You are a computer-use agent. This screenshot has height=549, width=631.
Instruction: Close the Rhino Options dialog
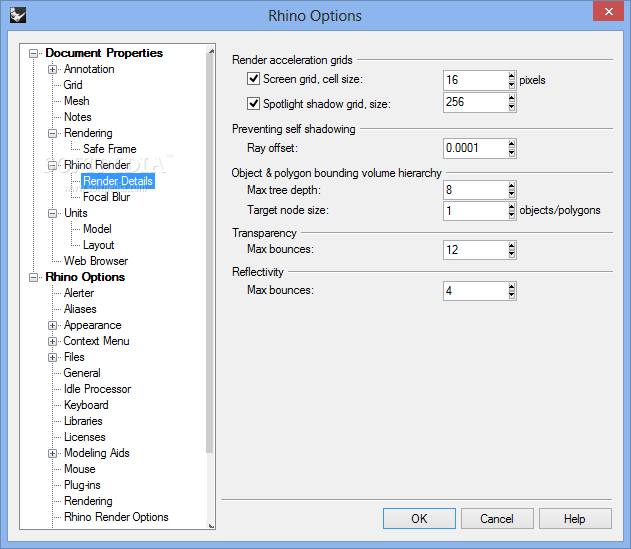608,11
